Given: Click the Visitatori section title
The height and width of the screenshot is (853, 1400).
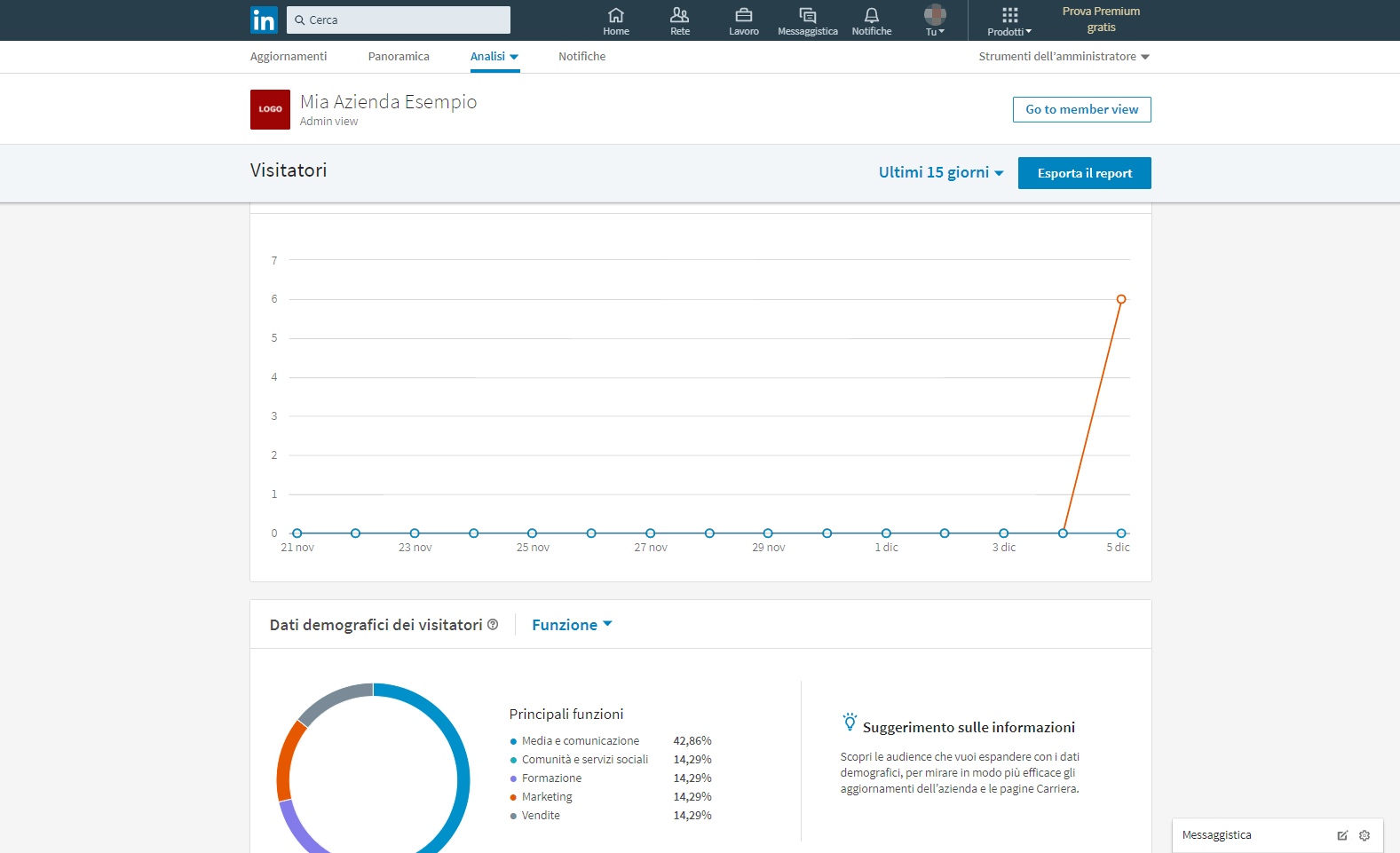Looking at the screenshot, I should (x=289, y=170).
